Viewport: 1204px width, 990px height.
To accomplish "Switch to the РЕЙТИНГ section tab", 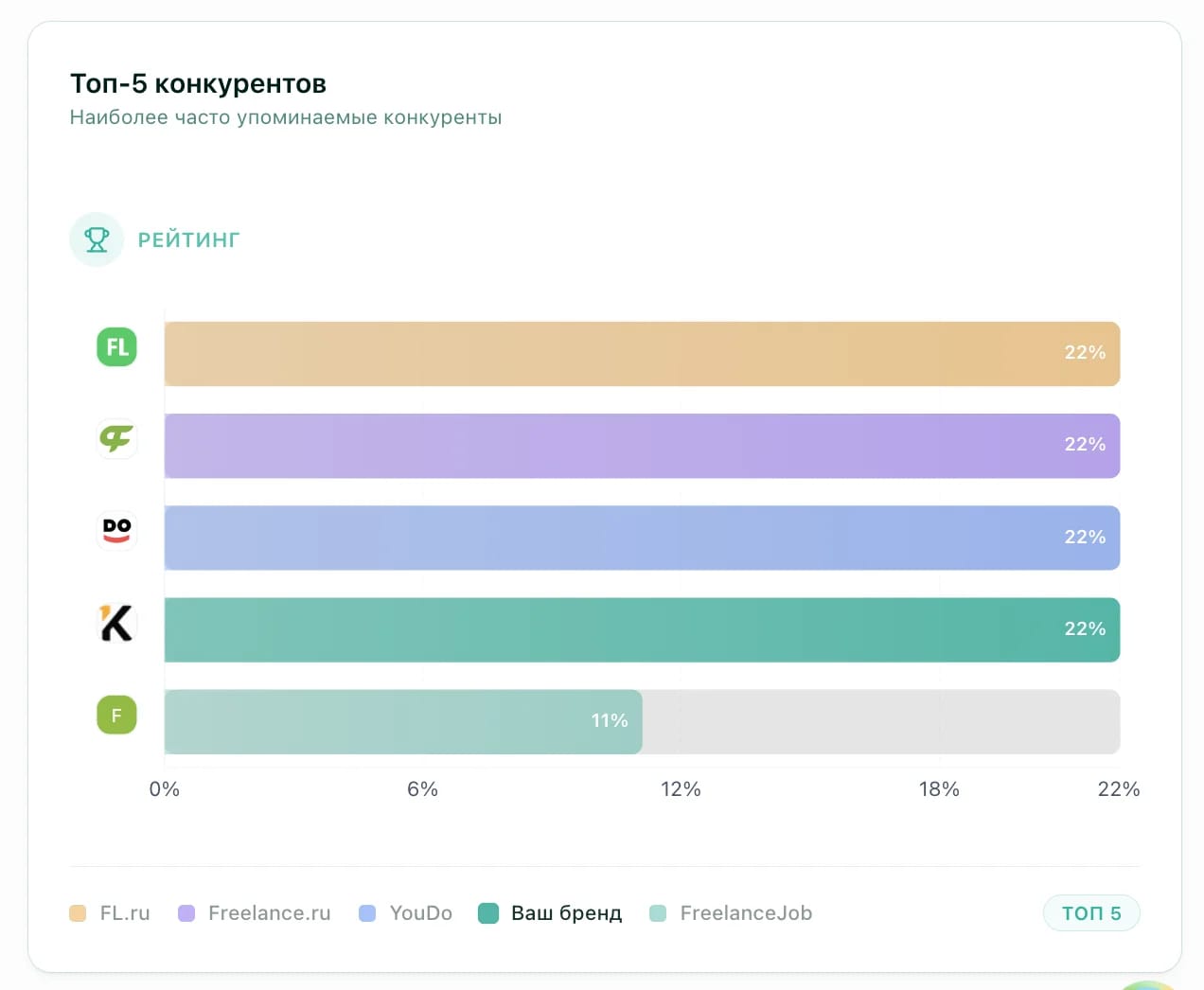I will 188,239.
